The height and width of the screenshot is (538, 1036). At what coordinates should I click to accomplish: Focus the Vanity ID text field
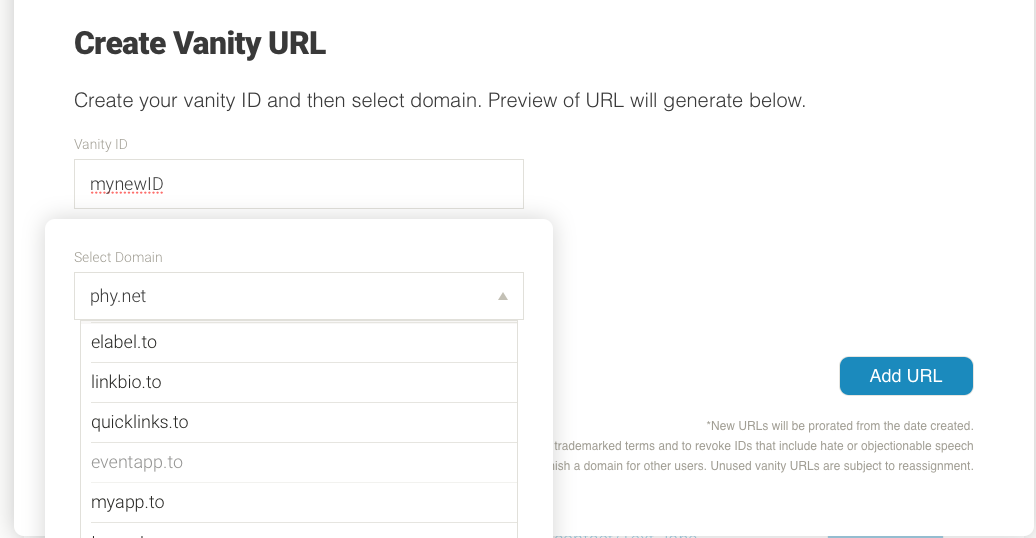point(298,184)
